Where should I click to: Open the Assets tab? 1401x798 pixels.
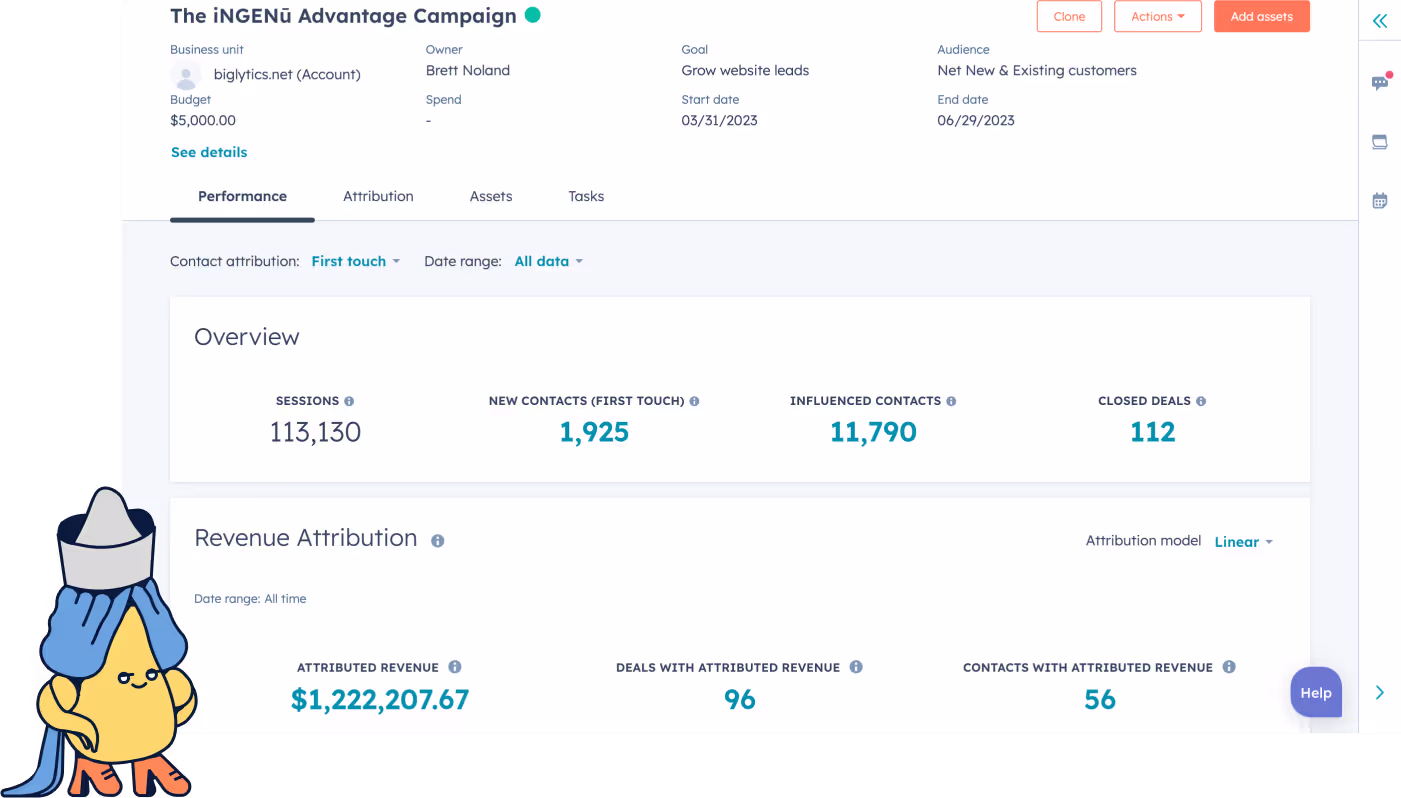pyautogui.click(x=491, y=196)
